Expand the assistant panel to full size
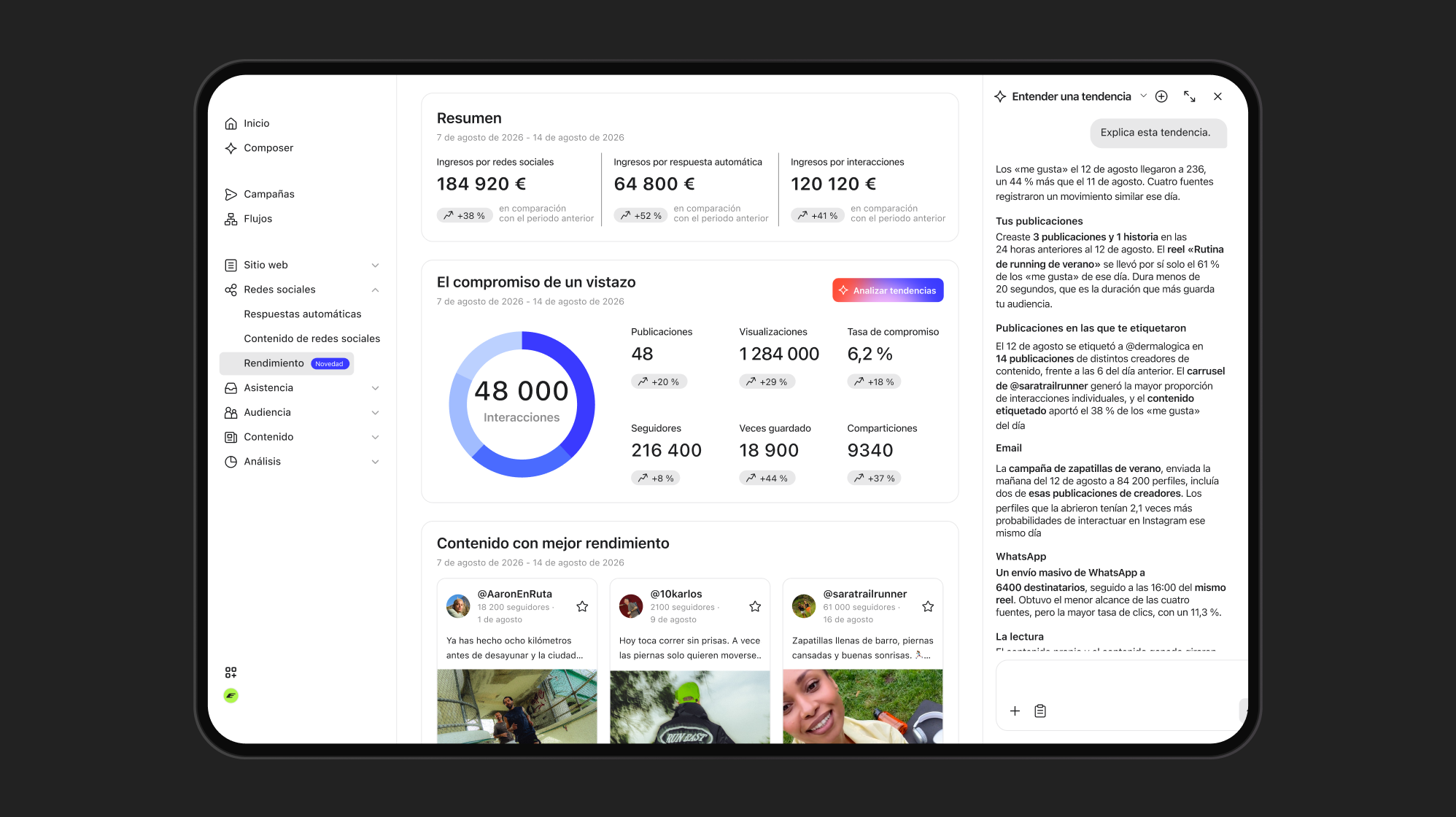The image size is (1456, 817). [x=1190, y=96]
